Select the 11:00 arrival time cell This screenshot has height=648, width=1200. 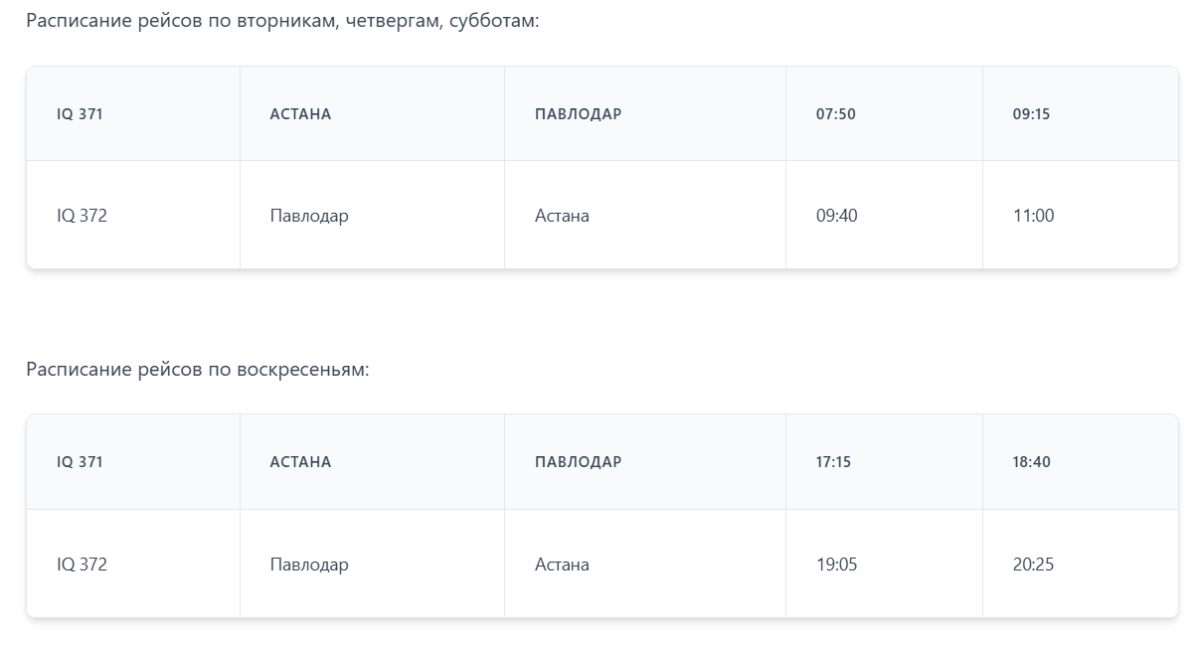(x=1081, y=215)
